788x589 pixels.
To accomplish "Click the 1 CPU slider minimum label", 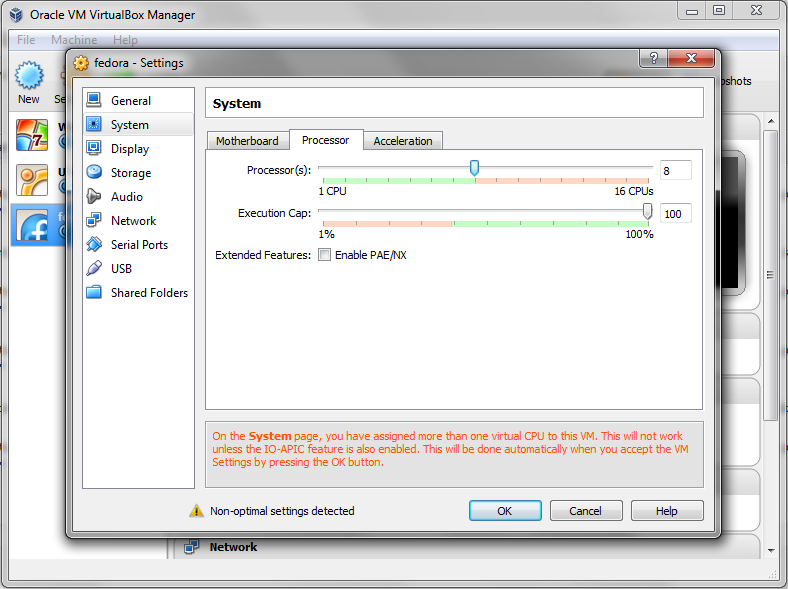I will tap(332, 191).
